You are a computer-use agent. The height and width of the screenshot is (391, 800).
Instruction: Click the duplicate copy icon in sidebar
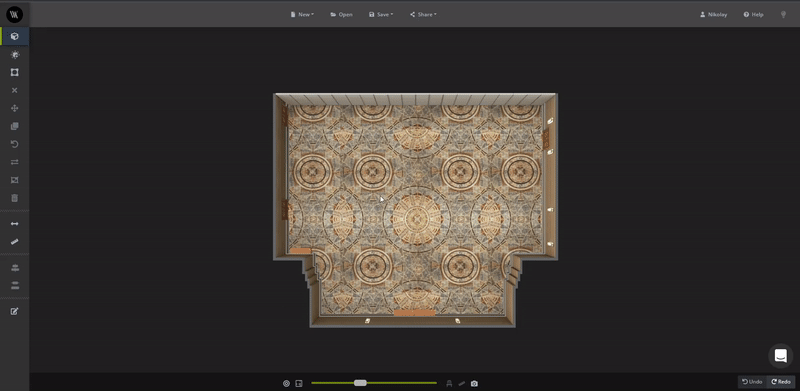(x=15, y=126)
